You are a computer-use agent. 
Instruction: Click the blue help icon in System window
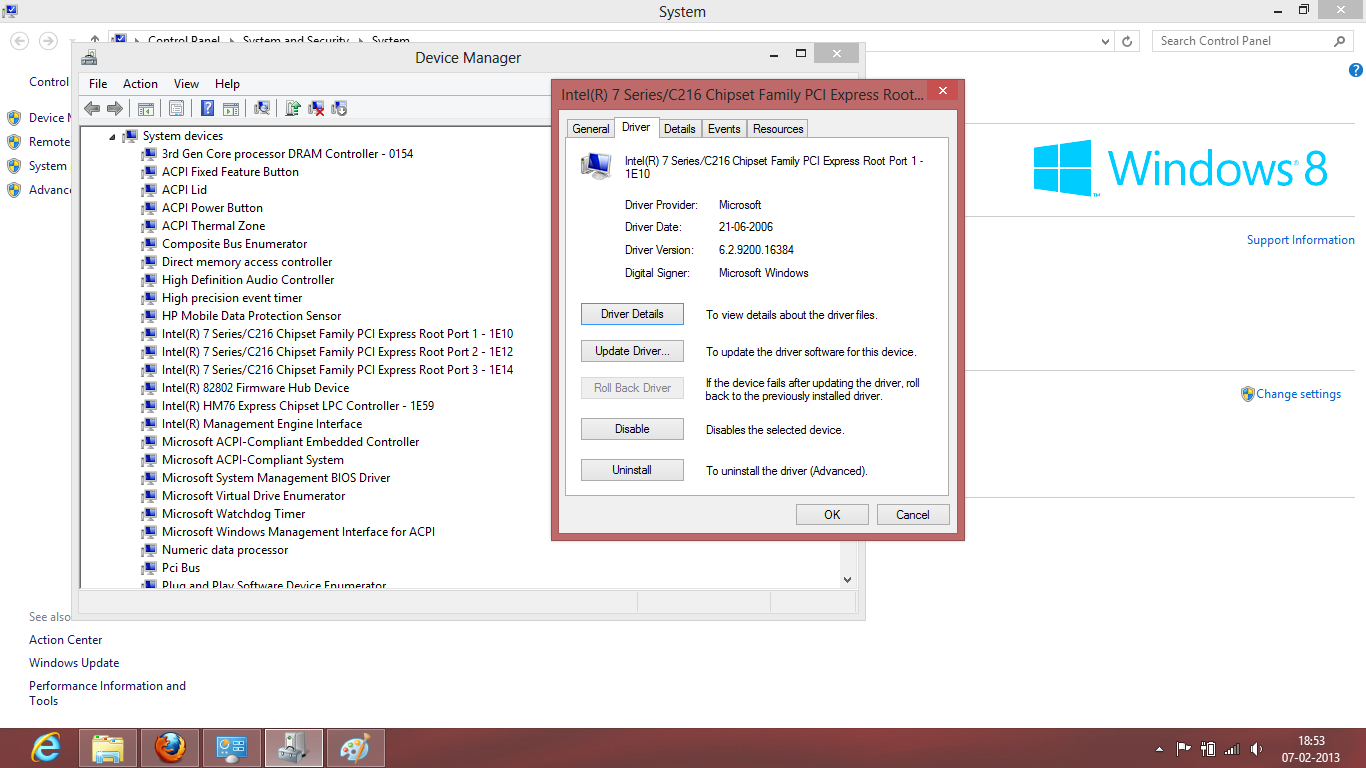tap(1356, 70)
